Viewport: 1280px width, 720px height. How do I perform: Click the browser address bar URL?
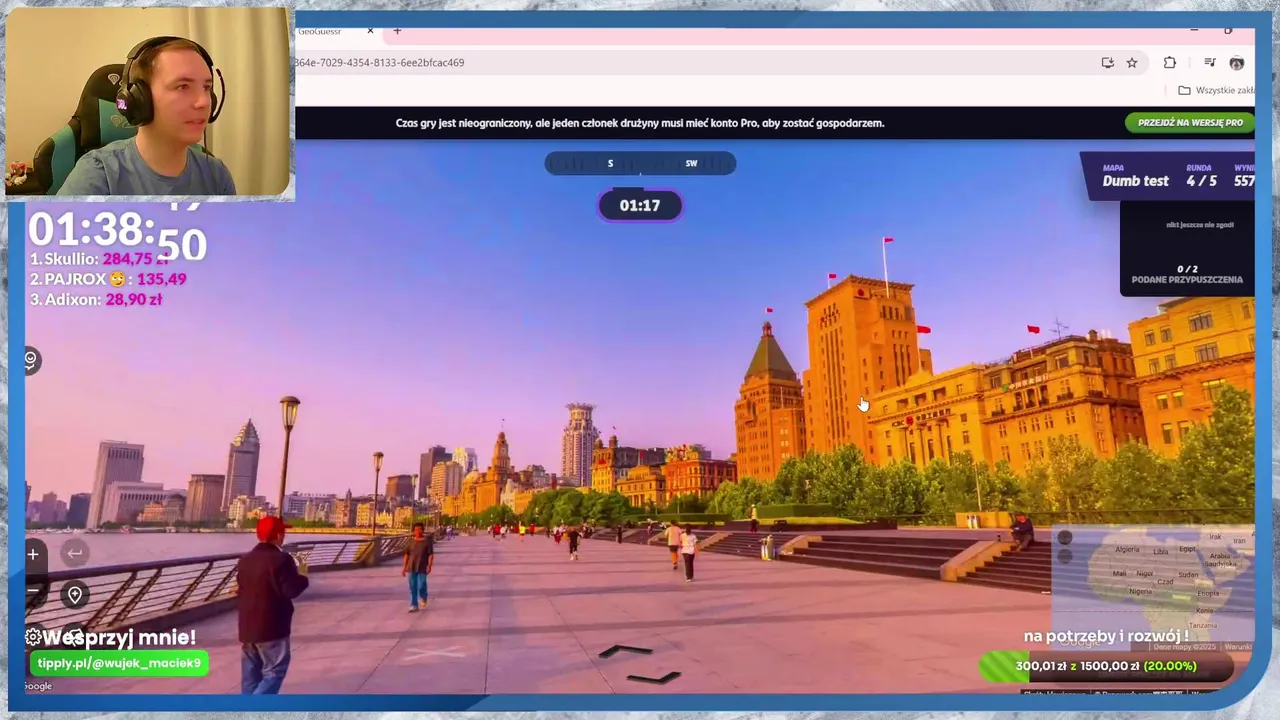[379, 62]
